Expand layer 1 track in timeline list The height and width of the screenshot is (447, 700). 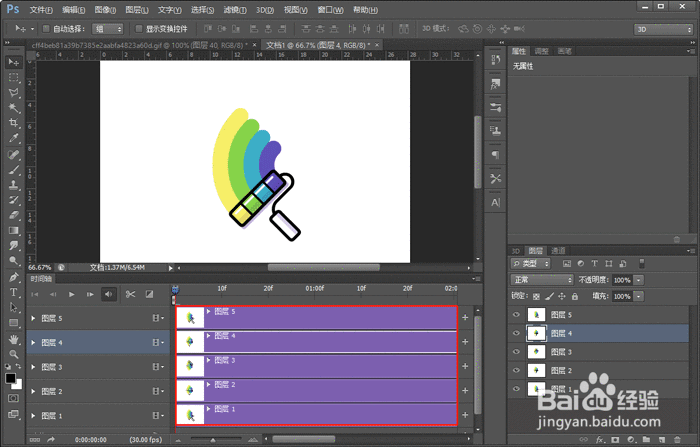point(33,416)
